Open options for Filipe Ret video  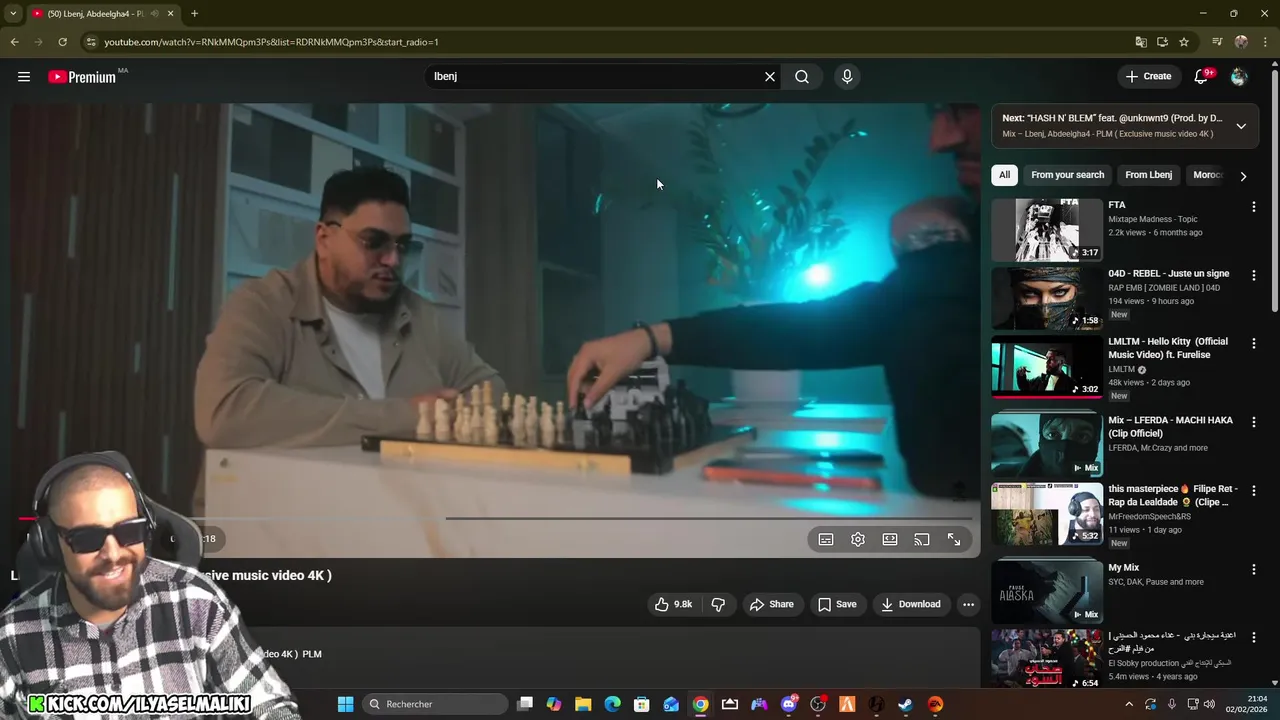point(1253,491)
